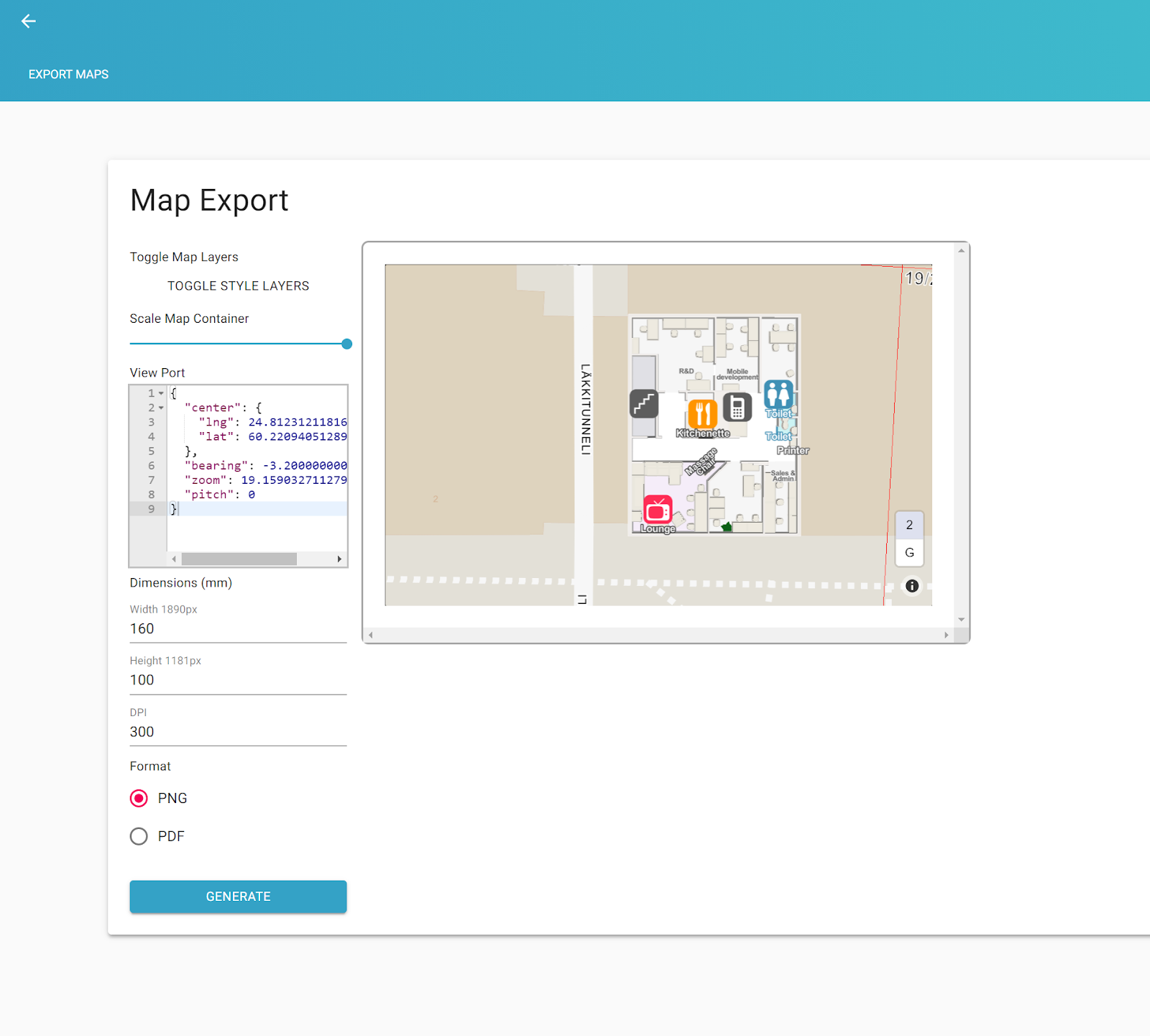Select the PNG output format
This screenshot has height=1036, width=1150.
pyautogui.click(x=139, y=798)
